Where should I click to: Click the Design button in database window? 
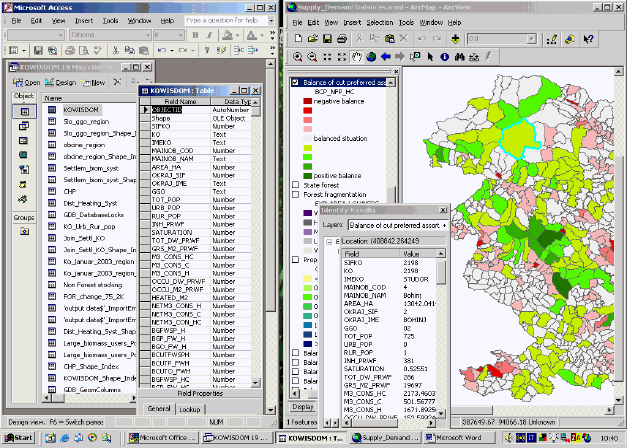(x=59, y=82)
